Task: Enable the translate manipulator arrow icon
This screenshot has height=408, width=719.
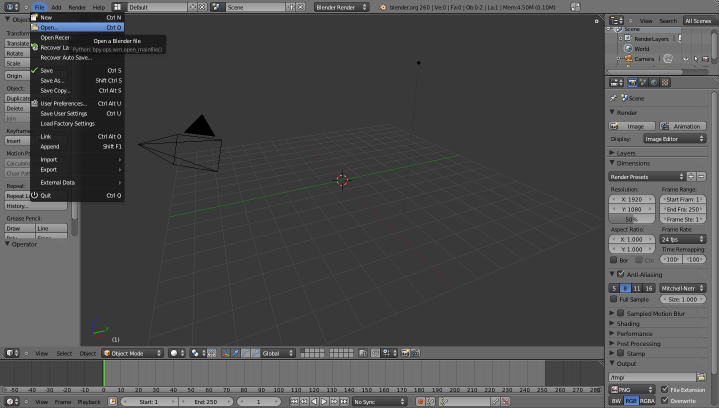Action: 236,353
